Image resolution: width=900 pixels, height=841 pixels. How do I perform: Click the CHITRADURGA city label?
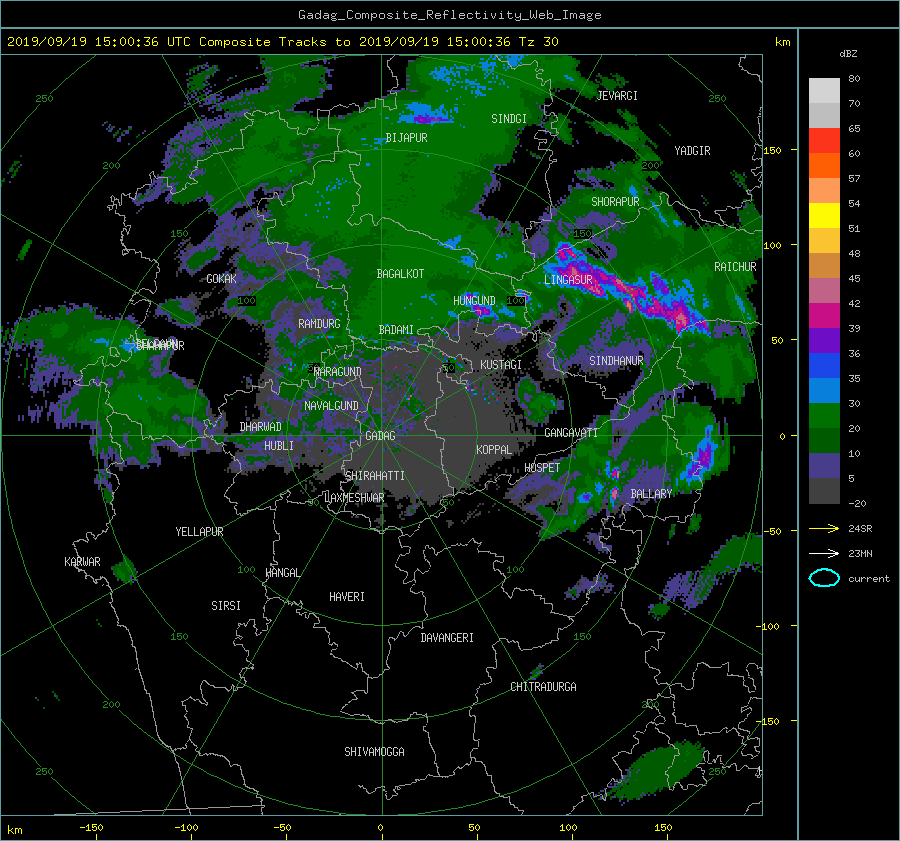pos(544,687)
